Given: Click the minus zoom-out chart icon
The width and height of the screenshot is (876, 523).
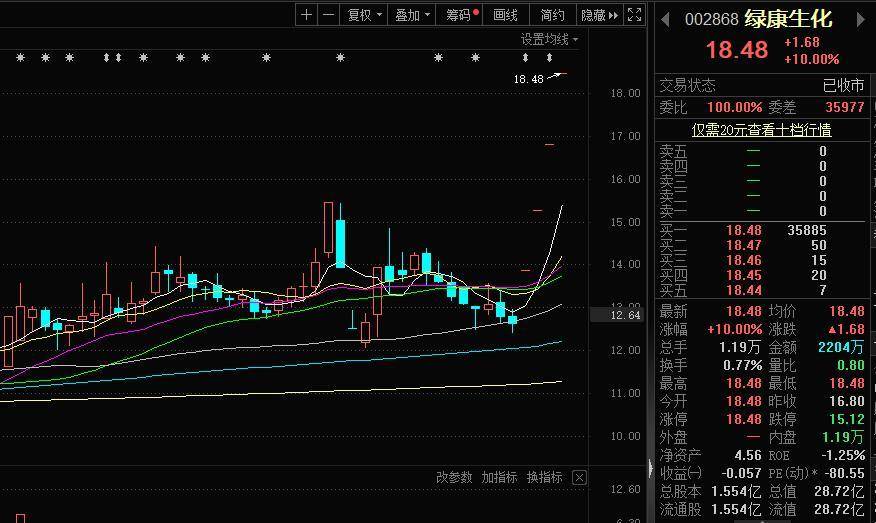Looking at the screenshot, I should [x=328, y=15].
